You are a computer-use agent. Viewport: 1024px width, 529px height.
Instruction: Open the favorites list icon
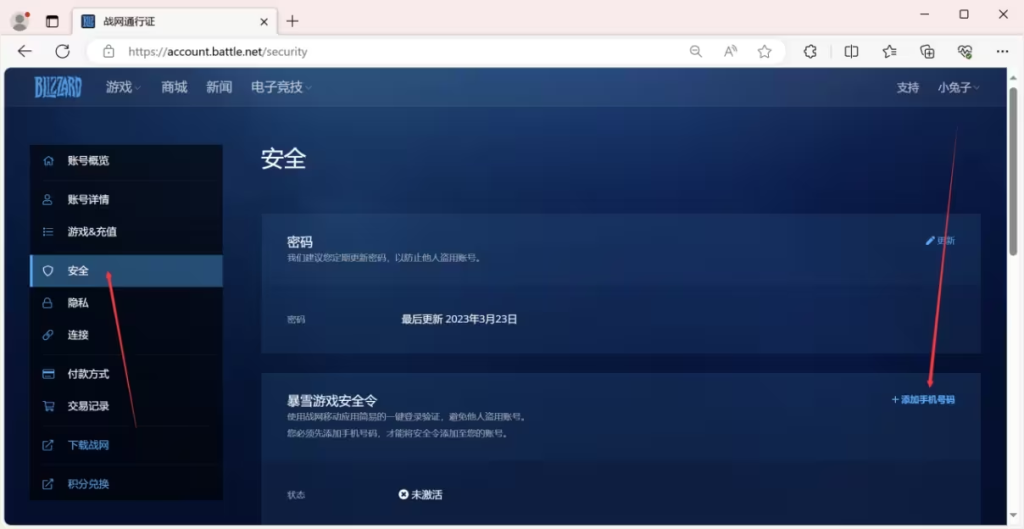click(x=889, y=52)
